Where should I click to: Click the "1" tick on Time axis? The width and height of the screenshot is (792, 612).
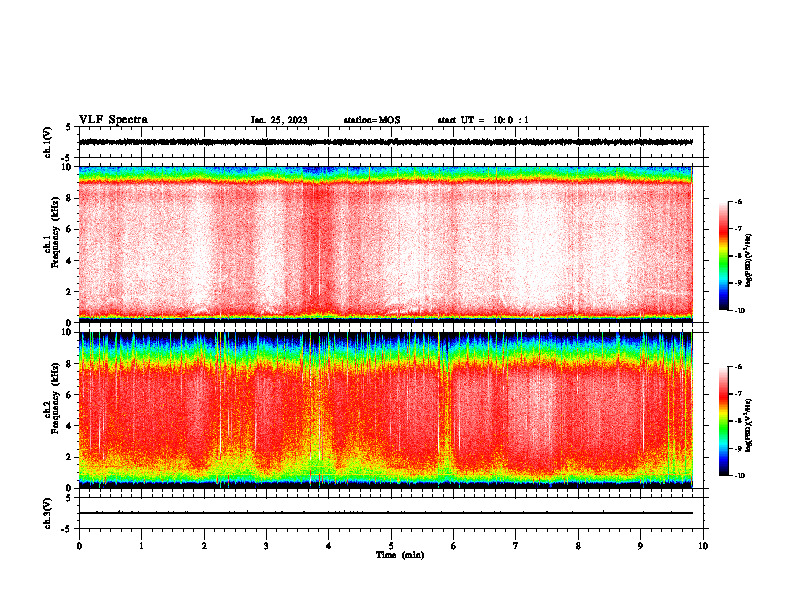tap(141, 546)
